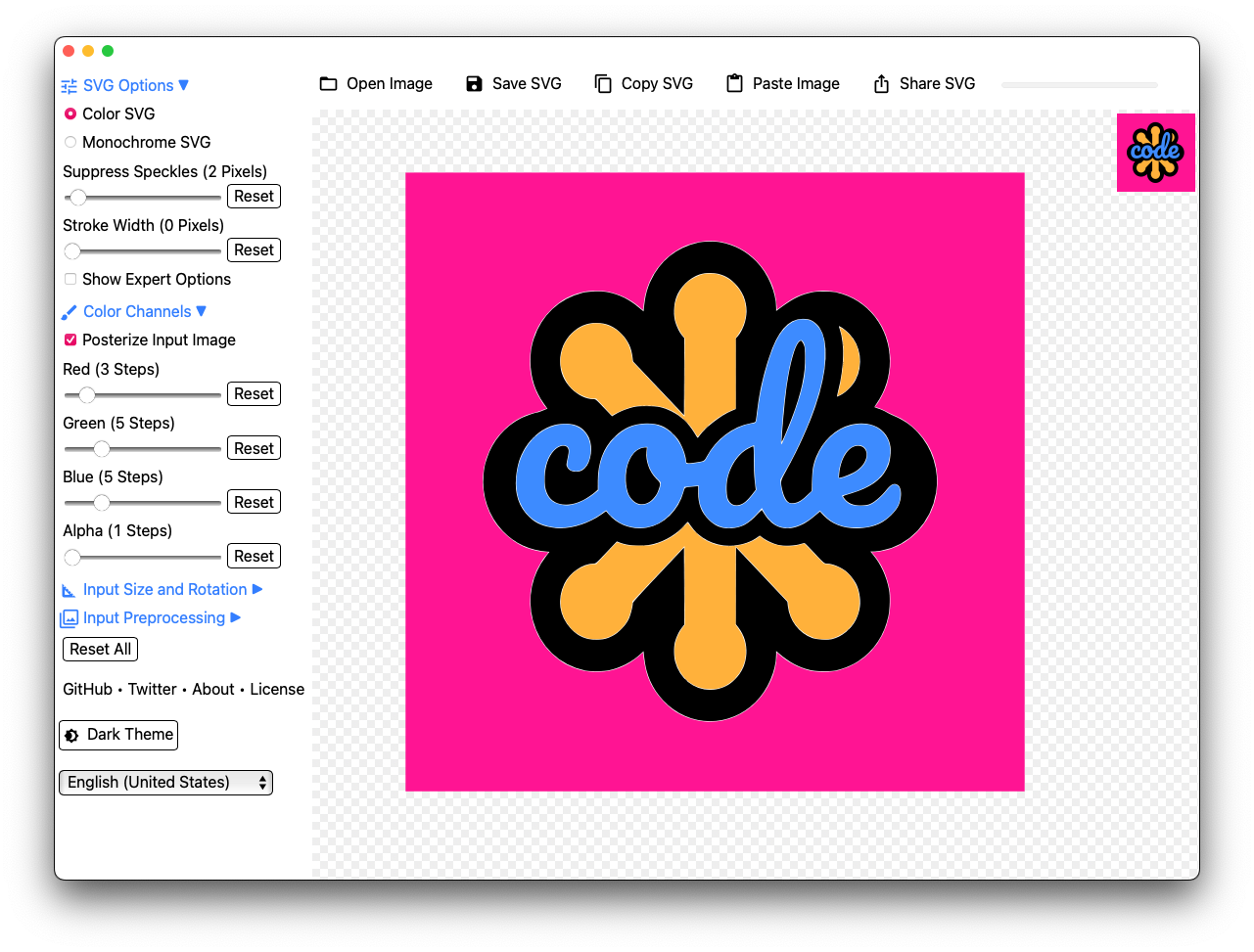Image resolution: width=1254 pixels, height=952 pixels.
Task: Click the Open Image toolbar label
Action: point(390,84)
